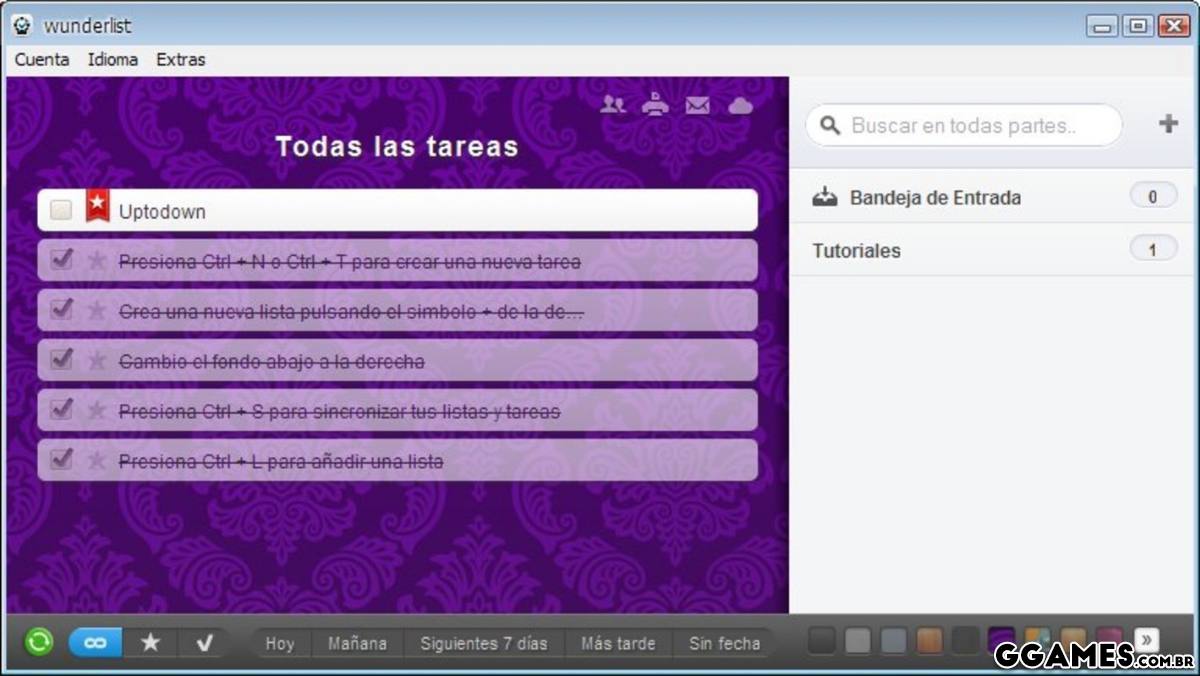Click the cloud icon above the task list
This screenshot has width=1200, height=676.
pyautogui.click(x=740, y=105)
